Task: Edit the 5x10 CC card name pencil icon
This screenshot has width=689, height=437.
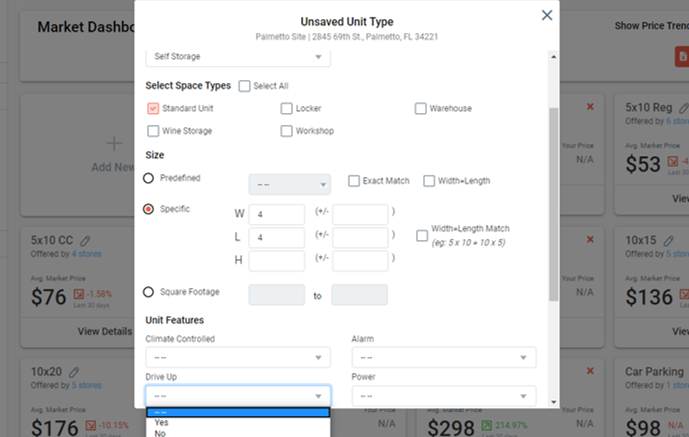Action: coord(85,241)
